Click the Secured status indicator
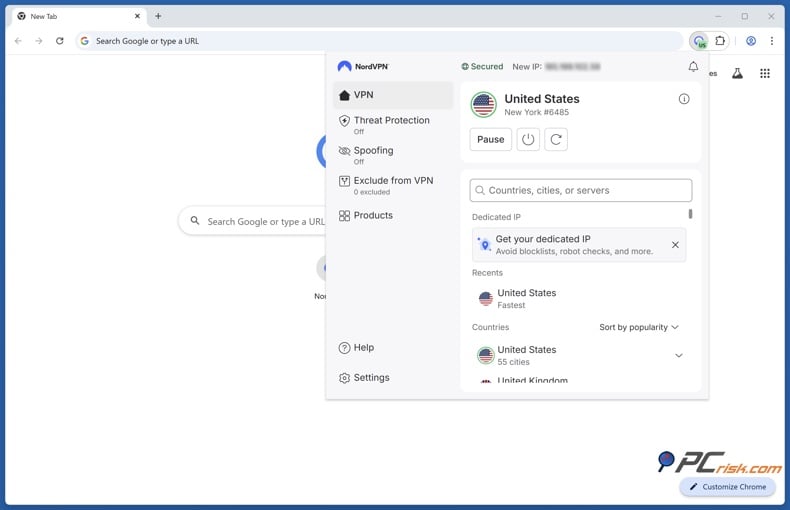 point(482,67)
